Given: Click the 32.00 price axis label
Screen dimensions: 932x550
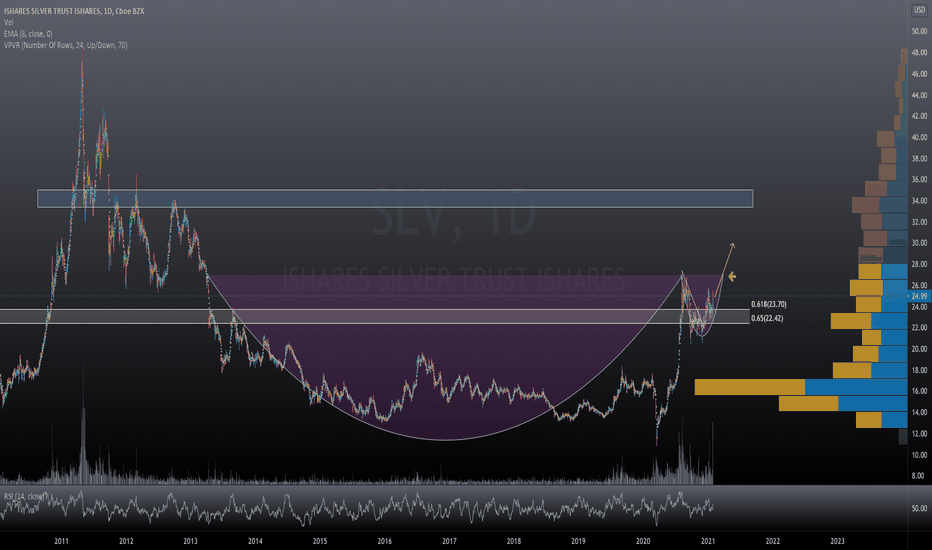Looking at the screenshot, I should pos(919,222).
